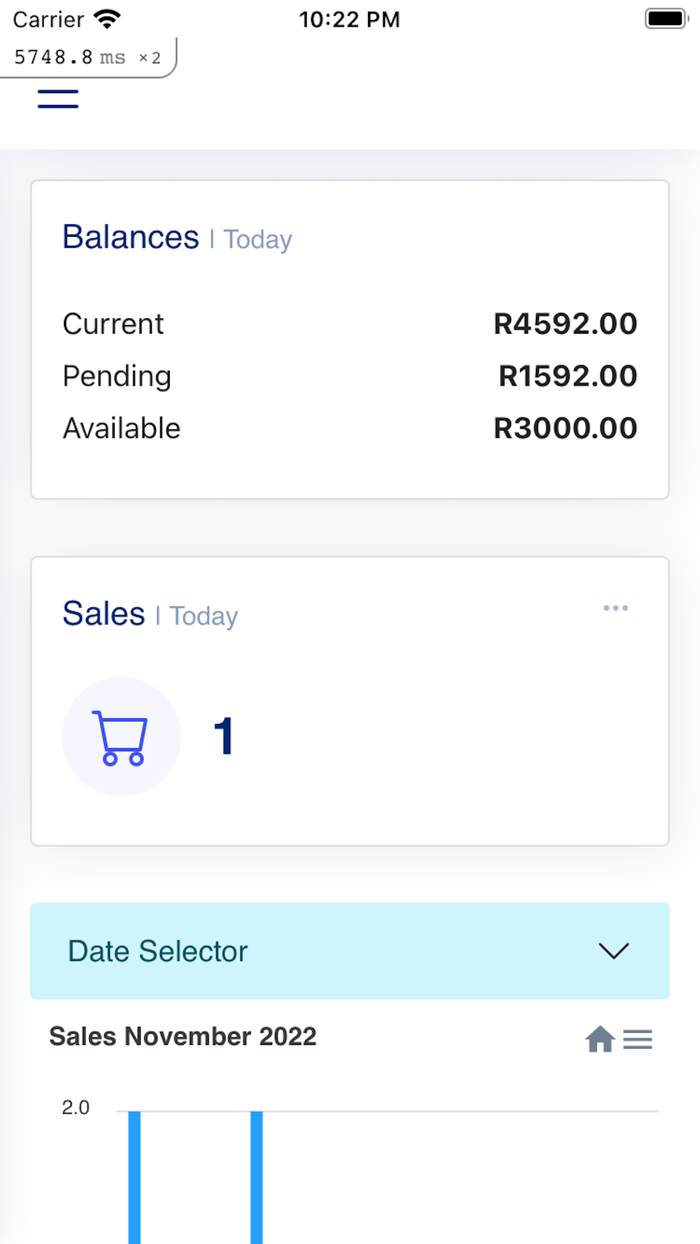Tap the battery indicator icon
Viewport: 700px width, 1244px height.
click(x=664, y=19)
